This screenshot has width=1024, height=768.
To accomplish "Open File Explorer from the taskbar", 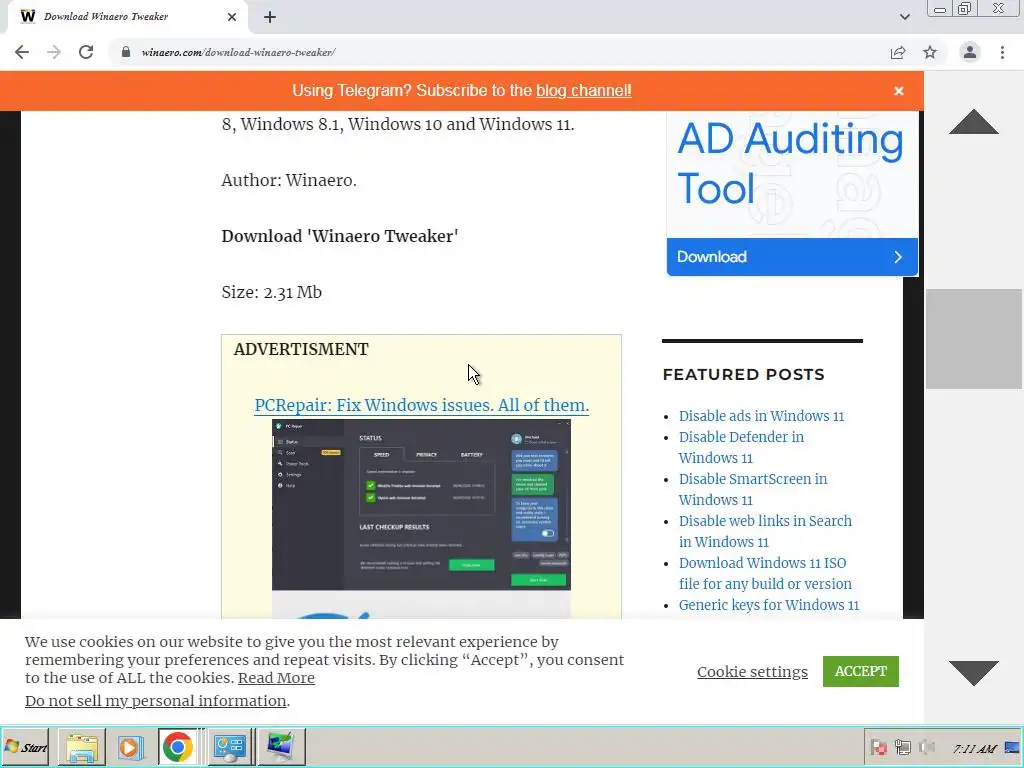I will pyautogui.click(x=82, y=747).
